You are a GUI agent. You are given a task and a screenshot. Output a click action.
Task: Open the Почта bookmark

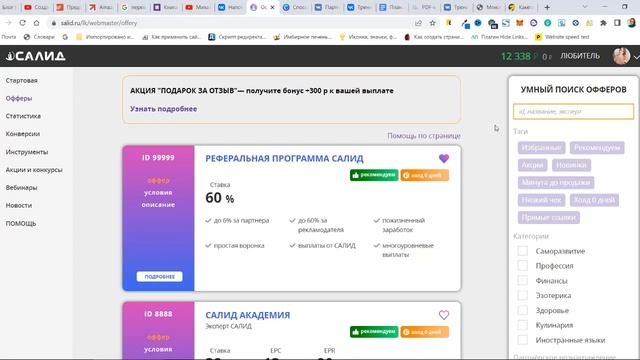click(x=9, y=37)
